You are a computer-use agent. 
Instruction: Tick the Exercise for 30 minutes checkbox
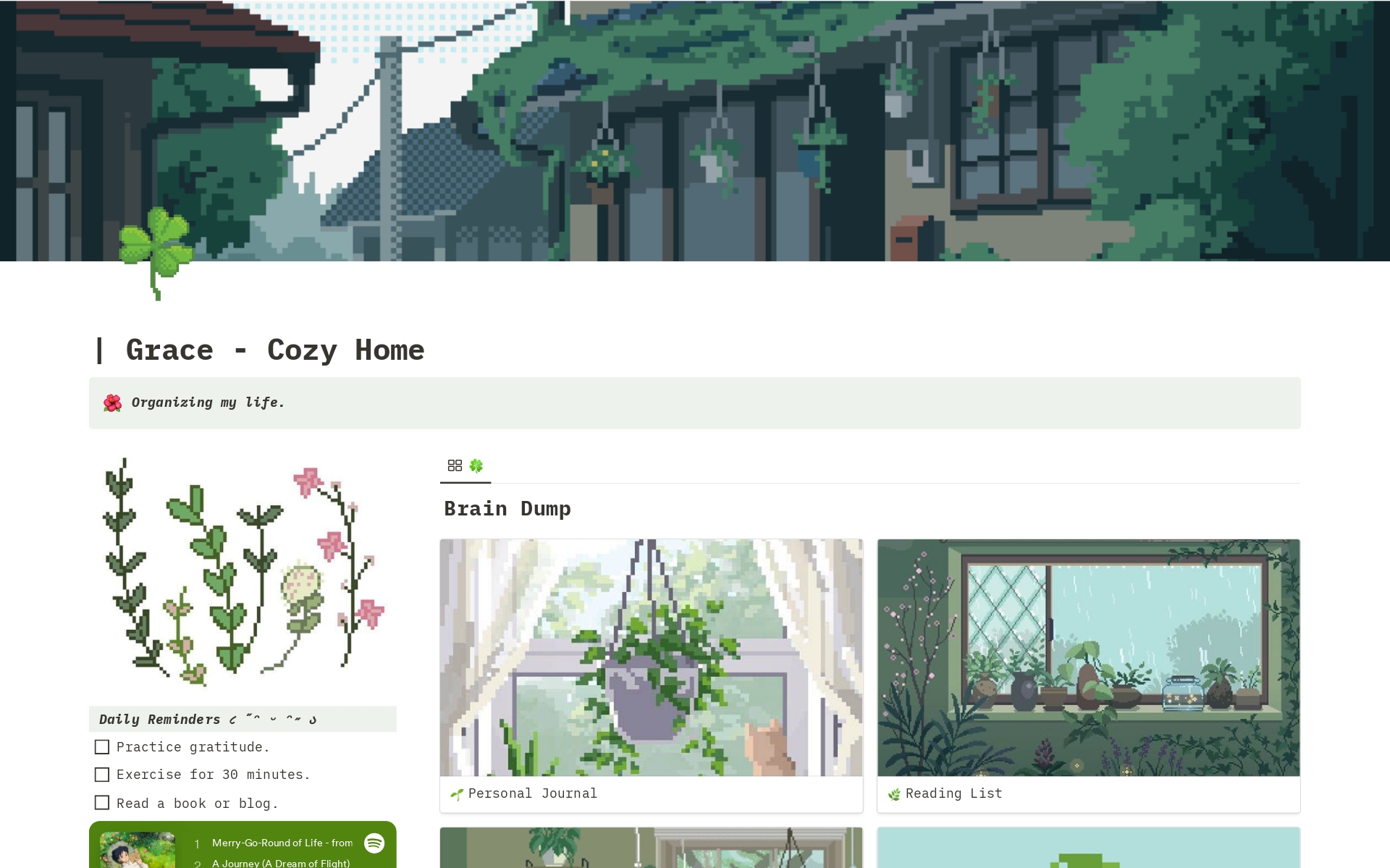pyautogui.click(x=102, y=775)
